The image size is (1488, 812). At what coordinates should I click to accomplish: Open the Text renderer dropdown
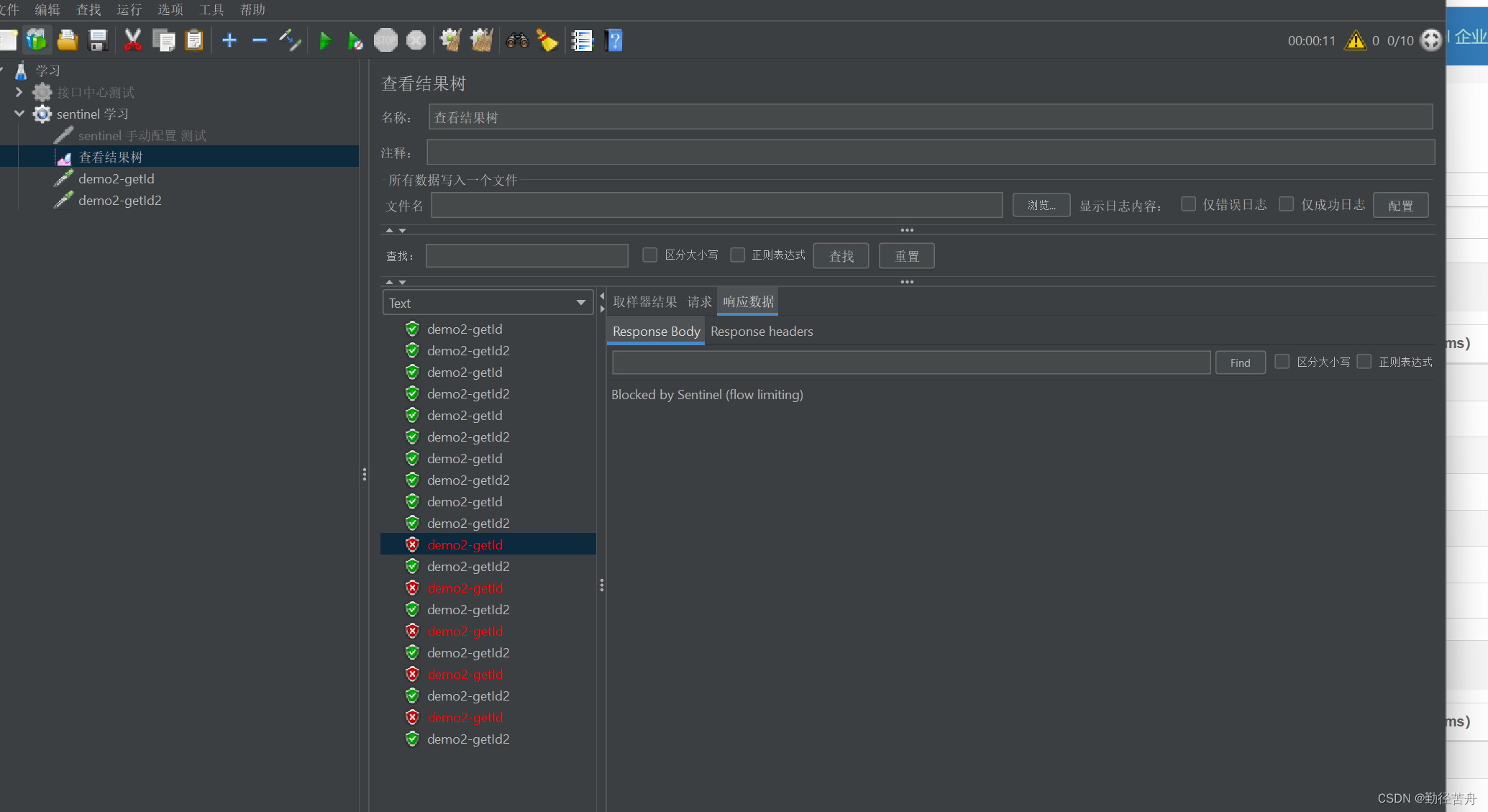pos(488,303)
